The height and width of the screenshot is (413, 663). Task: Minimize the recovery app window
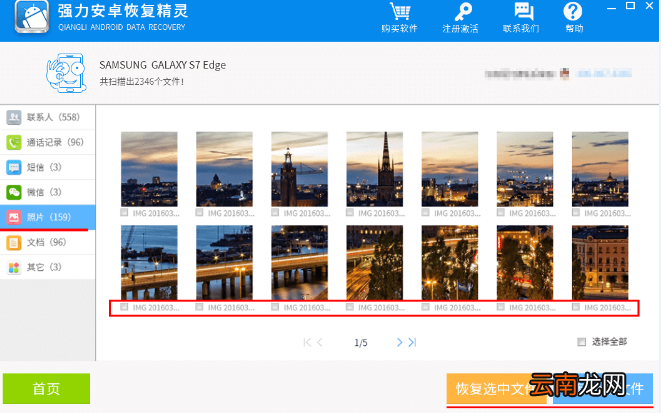point(611,7)
